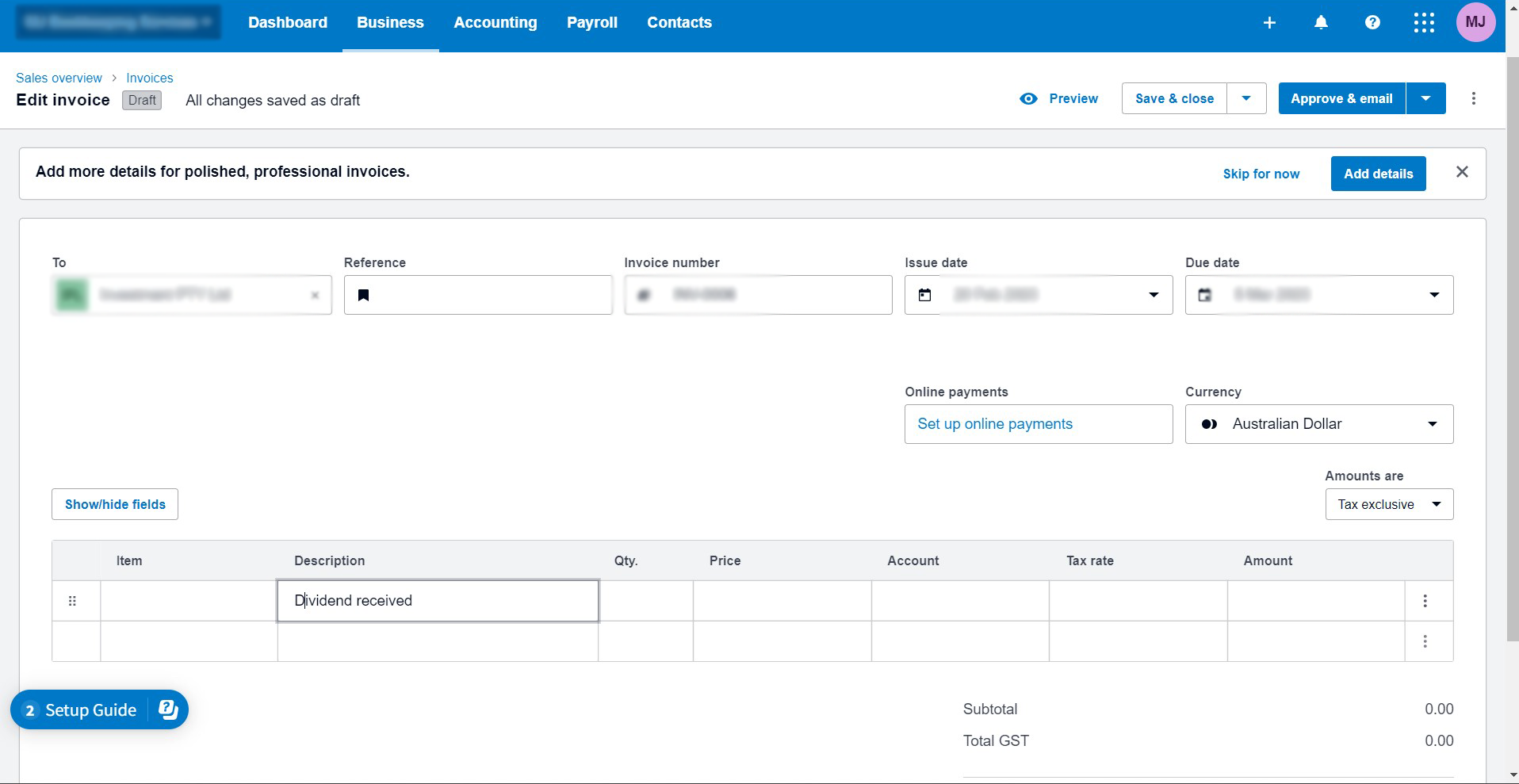
Task: Click the first line item's drag handle
Action: coord(73,601)
